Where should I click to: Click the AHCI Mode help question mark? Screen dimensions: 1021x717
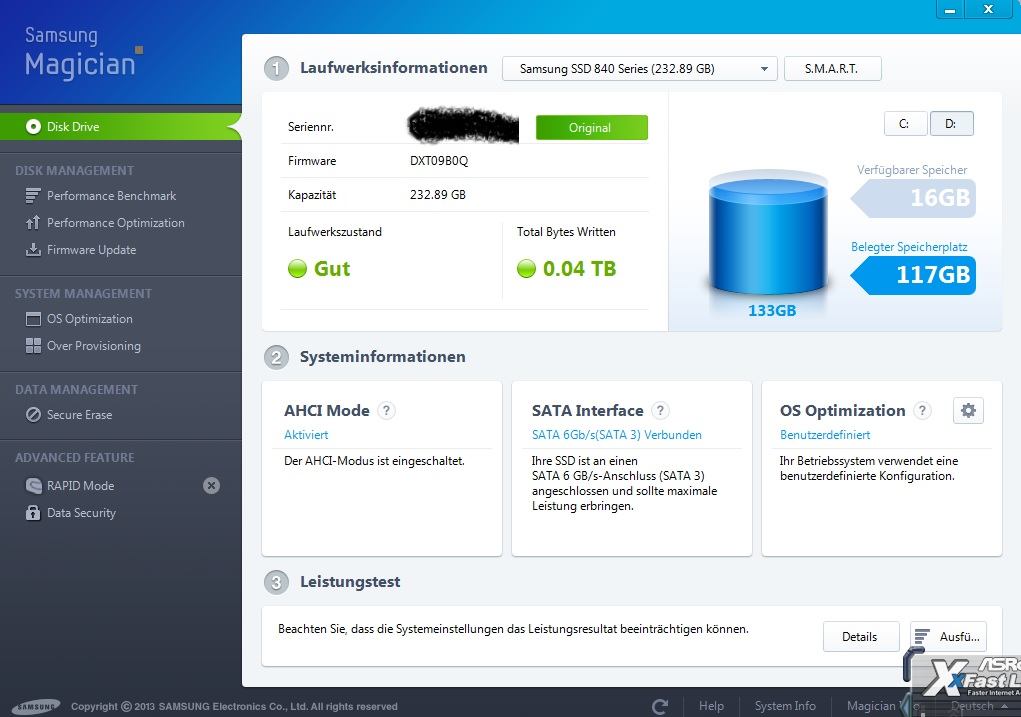[386, 410]
